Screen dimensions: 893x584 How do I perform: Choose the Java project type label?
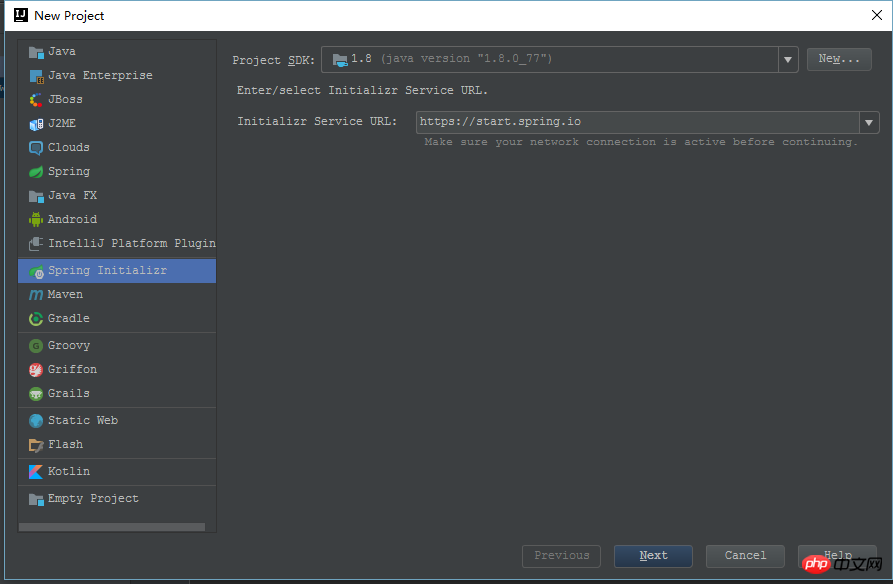coord(62,51)
